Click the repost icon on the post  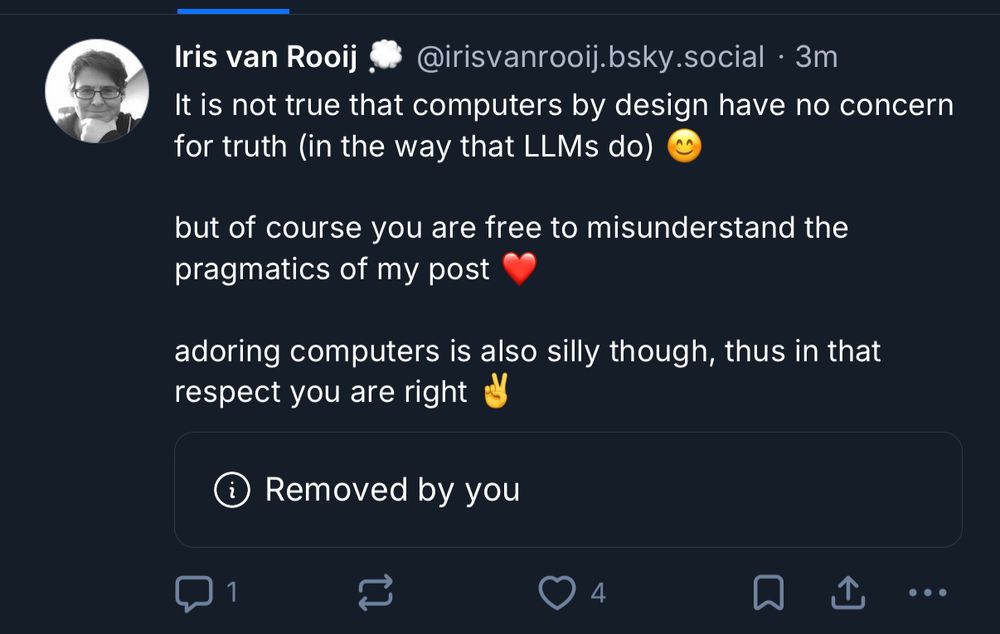pyautogui.click(x=375, y=592)
